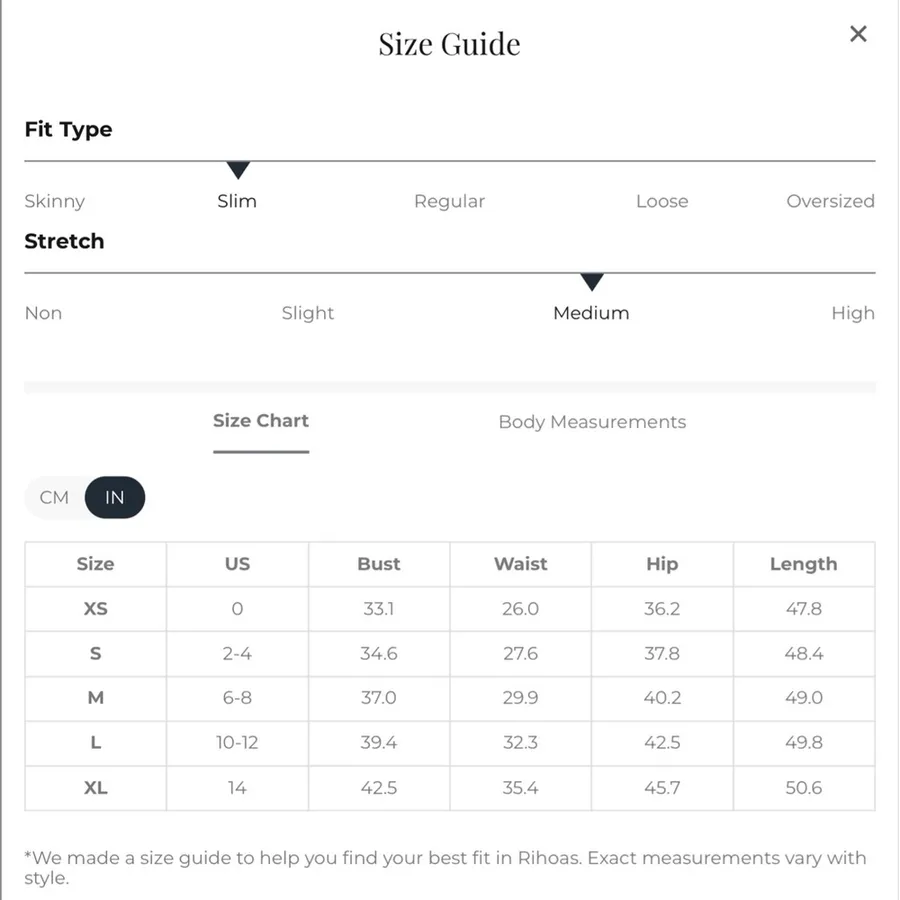Click the Length column header

click(804, 564)
